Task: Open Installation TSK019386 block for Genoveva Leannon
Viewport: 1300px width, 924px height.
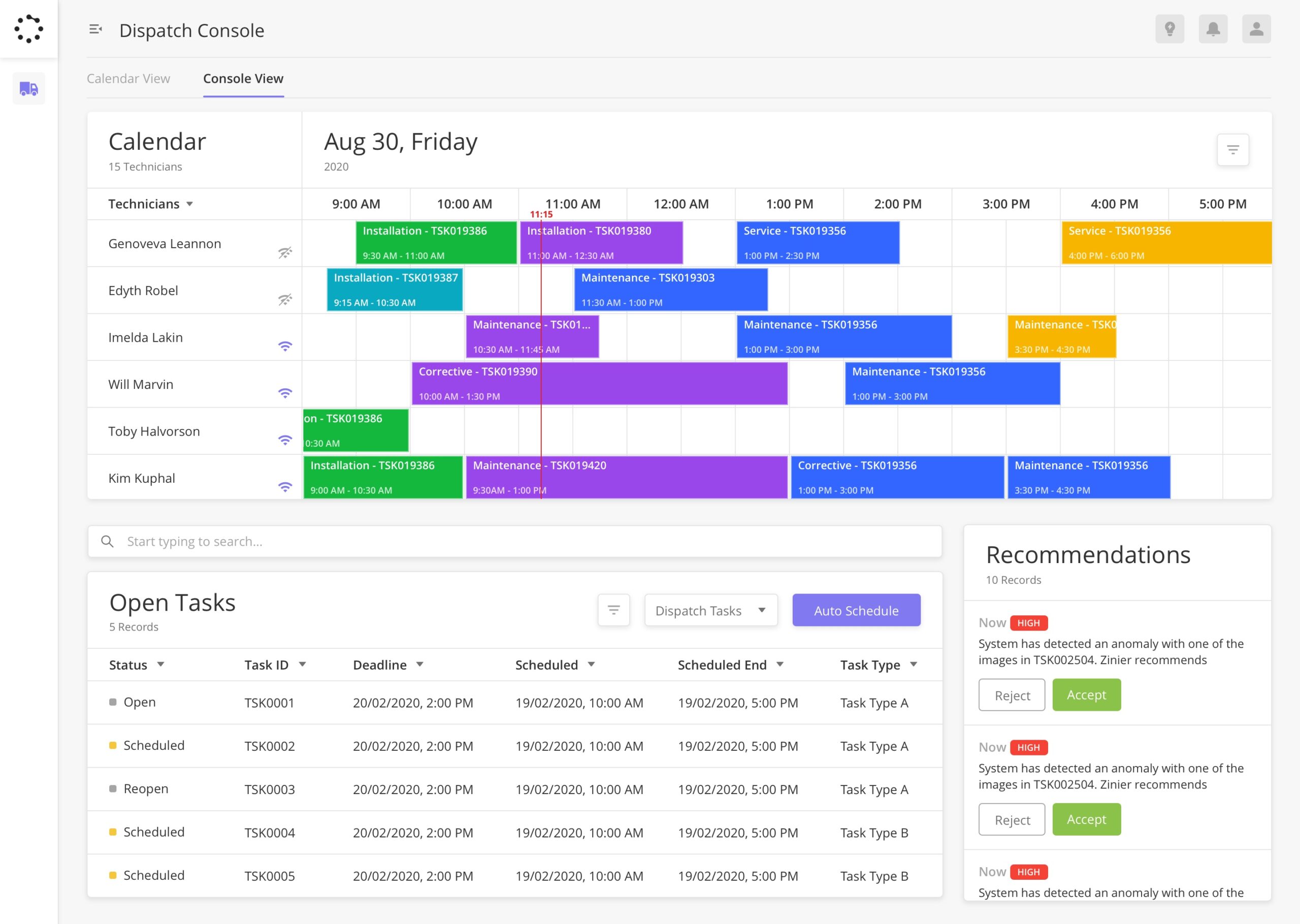Action: [x=436, y=243]
